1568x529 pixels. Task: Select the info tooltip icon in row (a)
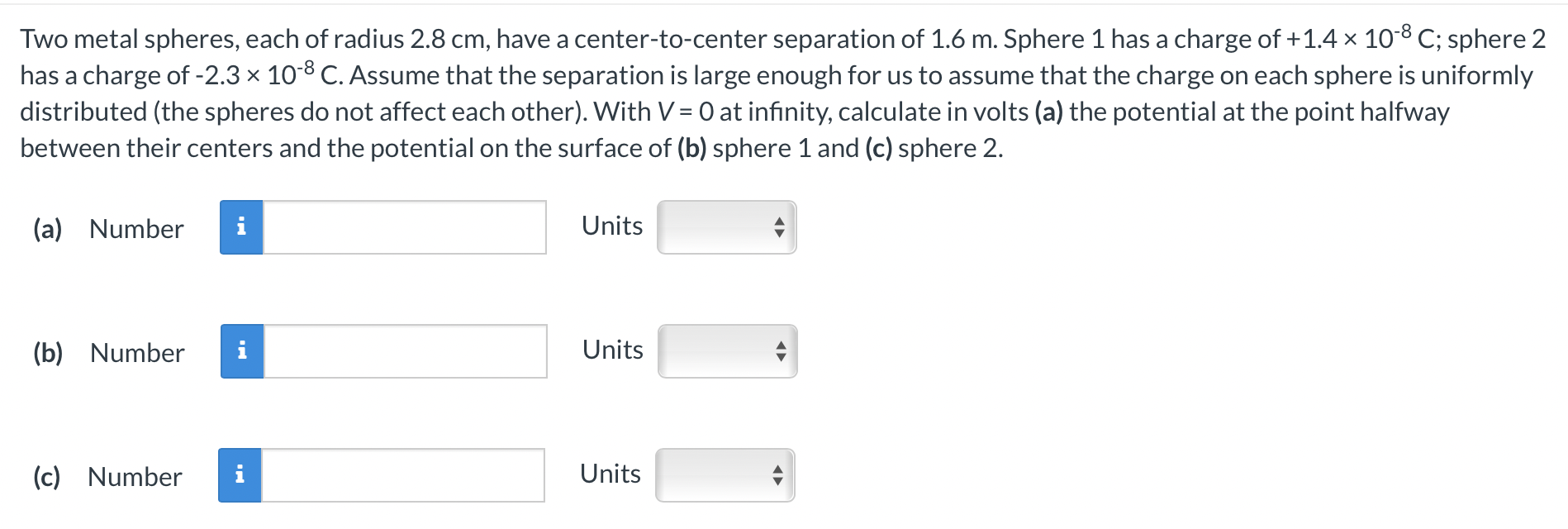(241, 228)
